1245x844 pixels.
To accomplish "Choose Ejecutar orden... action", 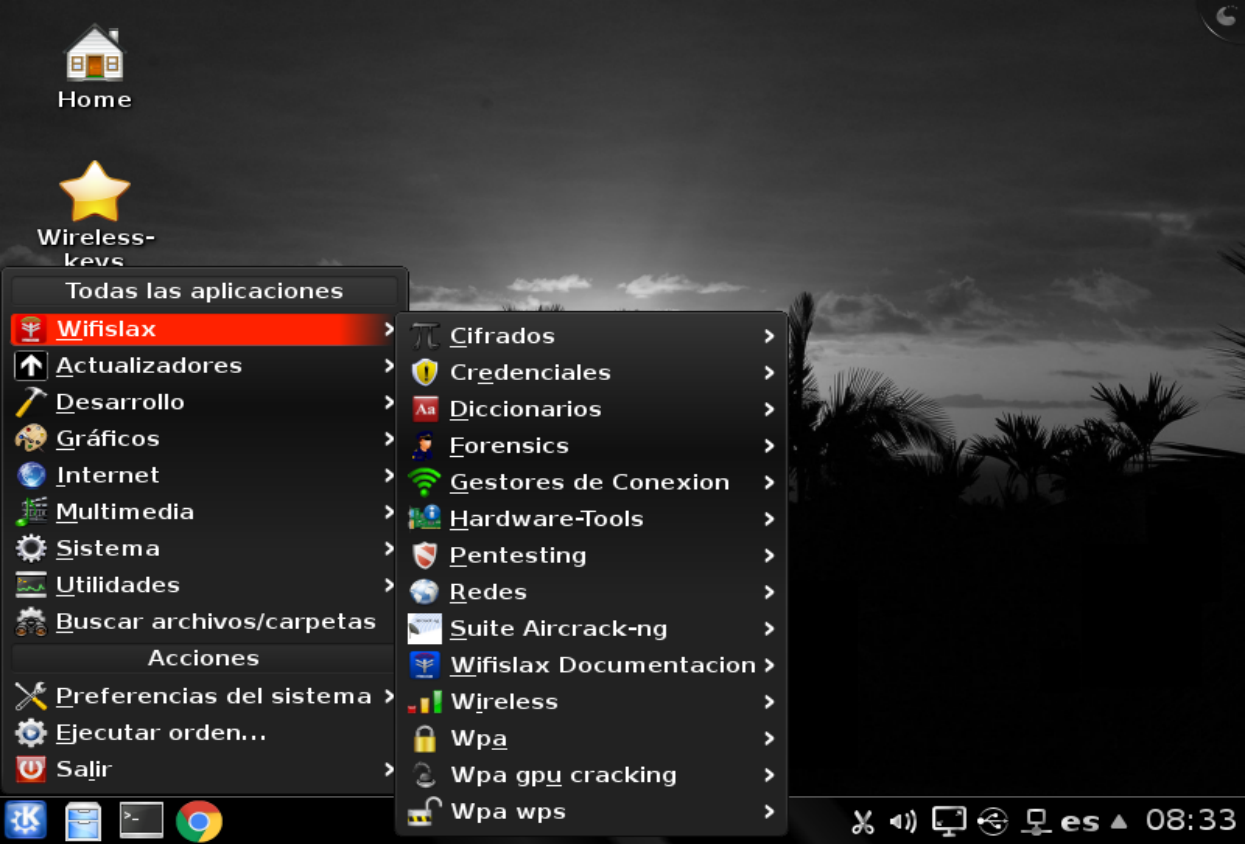I will tap(203, 733).
